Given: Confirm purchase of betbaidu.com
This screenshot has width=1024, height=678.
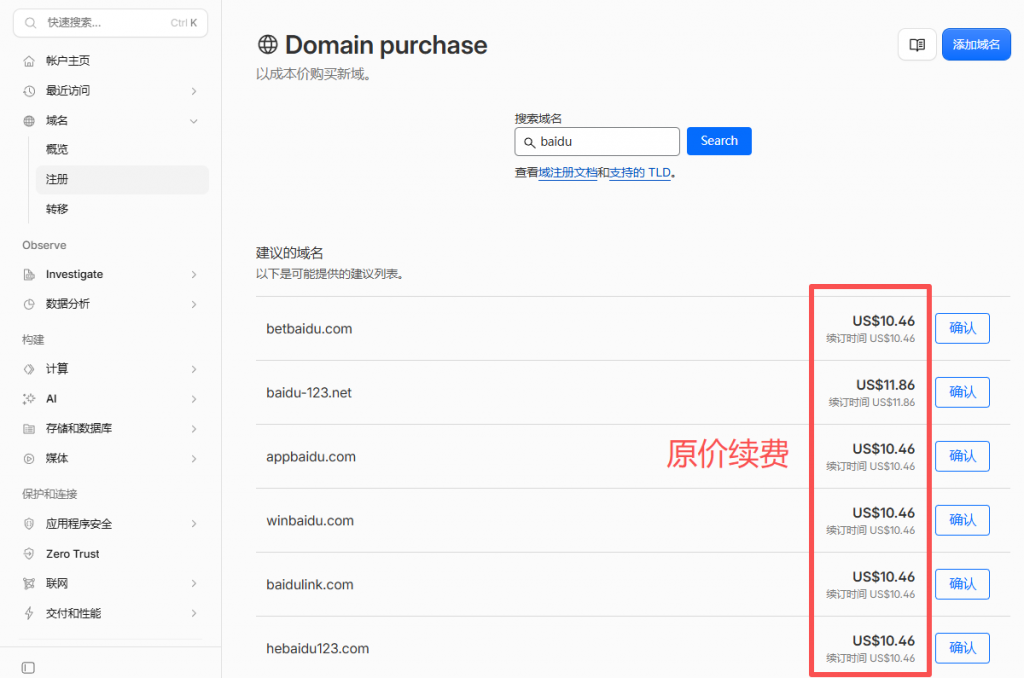Looking at the screenshot, I should (x=962, y=328).
